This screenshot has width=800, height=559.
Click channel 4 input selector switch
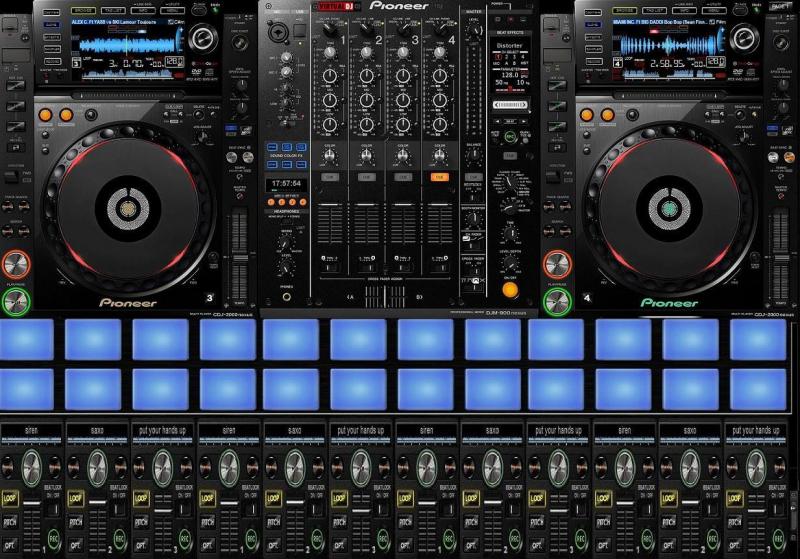439,30
